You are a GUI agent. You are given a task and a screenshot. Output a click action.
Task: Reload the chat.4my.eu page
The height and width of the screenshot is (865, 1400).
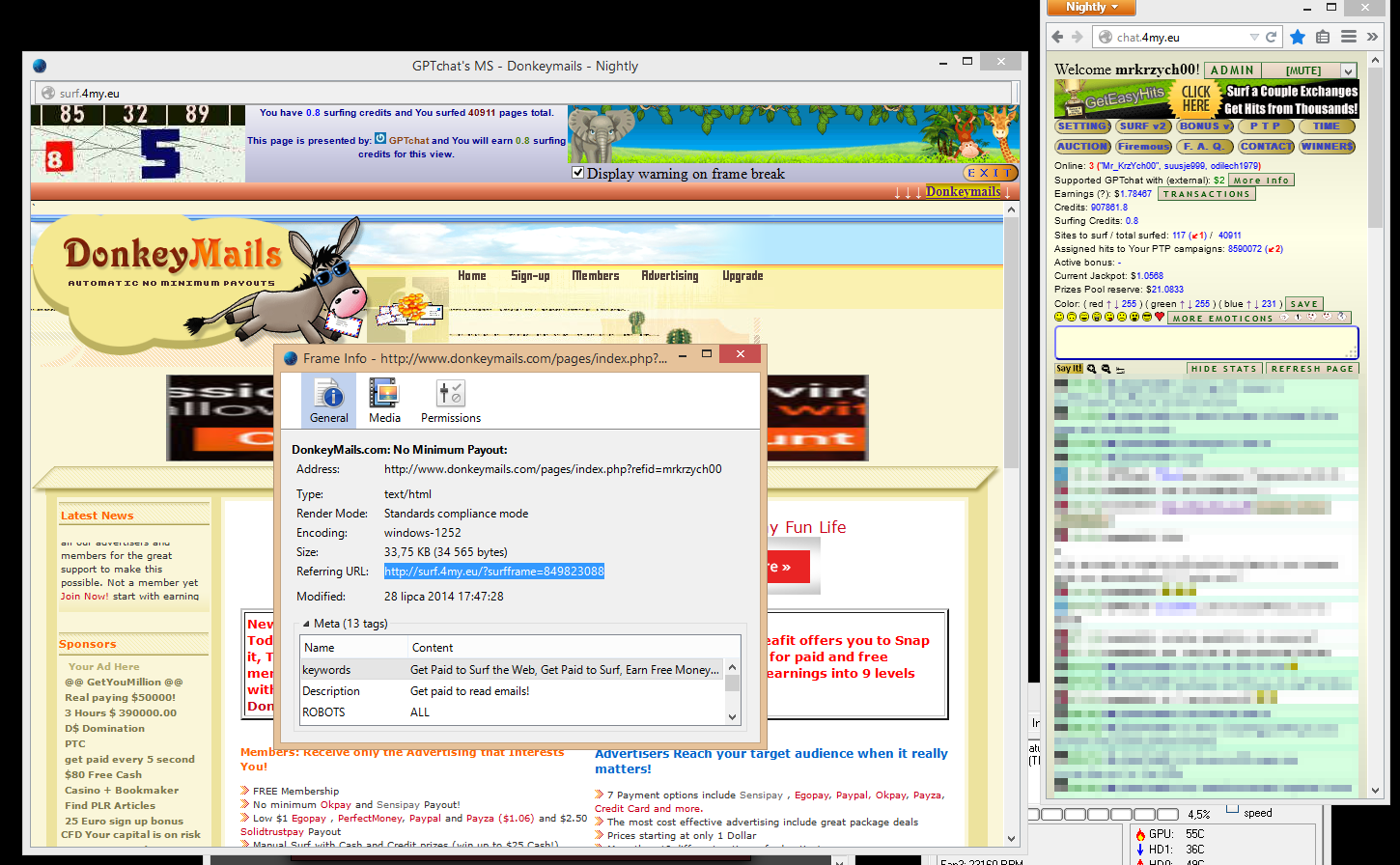(x=1272, y=37)
